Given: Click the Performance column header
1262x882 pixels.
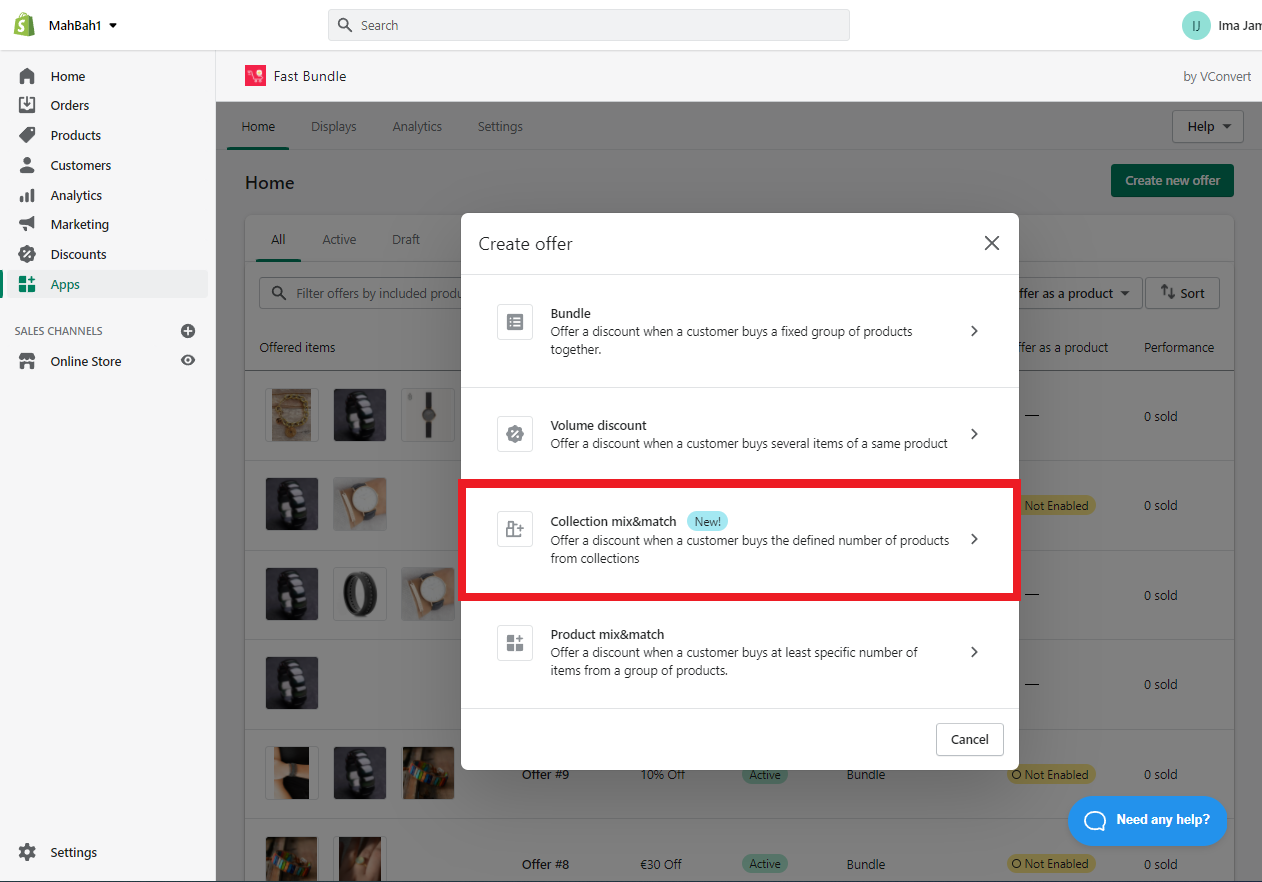Looking at the screenshot, I should click(1179, 348).
